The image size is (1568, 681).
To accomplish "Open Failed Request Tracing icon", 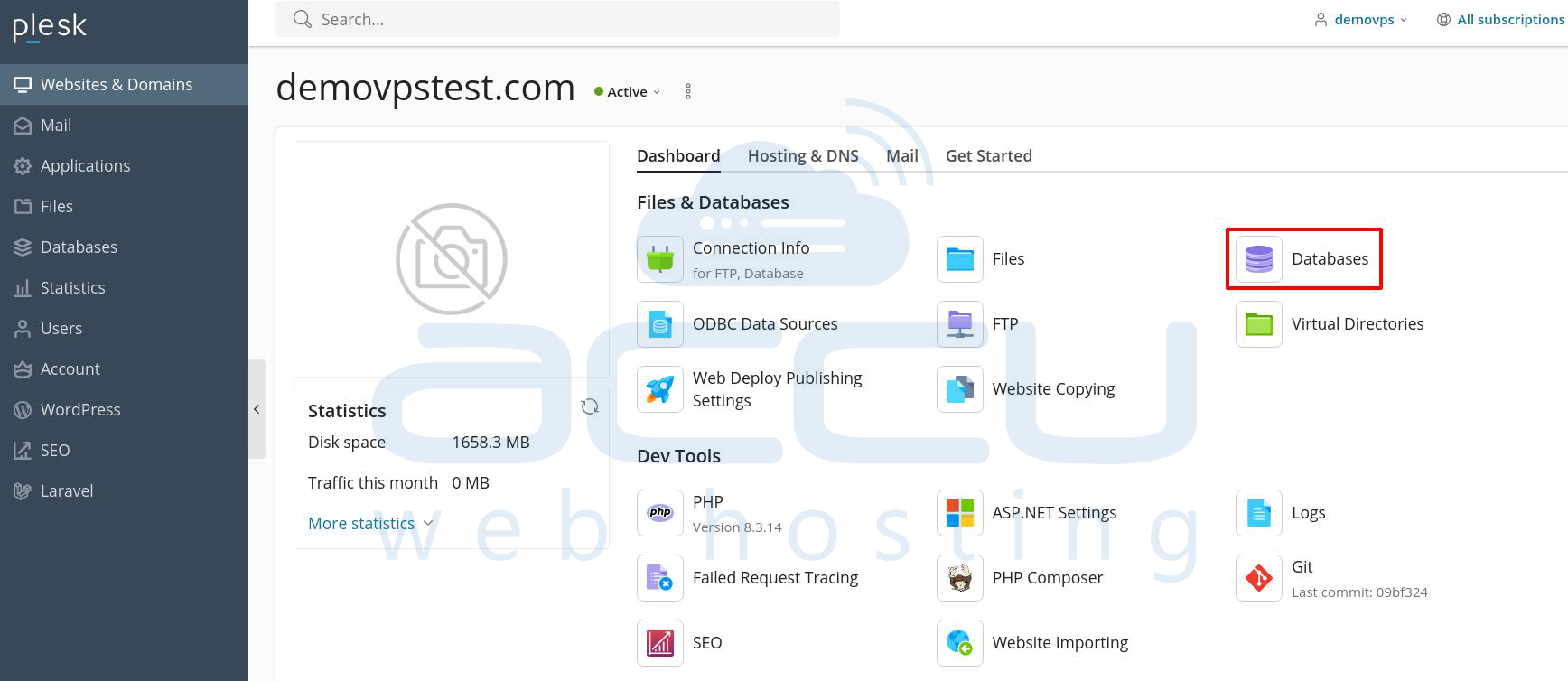I will (x=660, y=578).
